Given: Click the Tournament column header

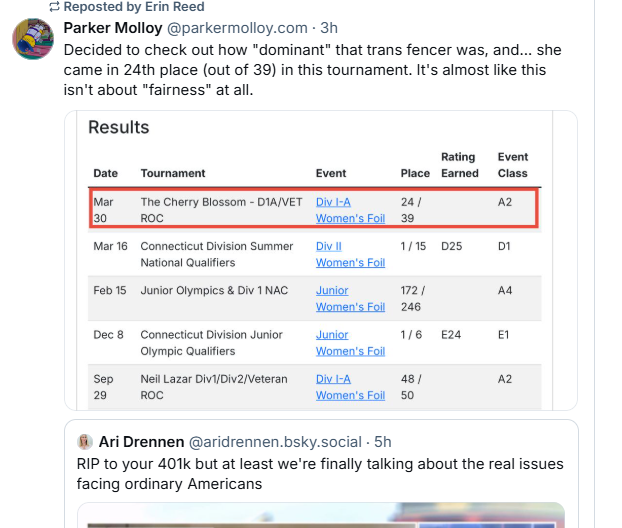Looking at the screenshot, I should tap(173, 173).
